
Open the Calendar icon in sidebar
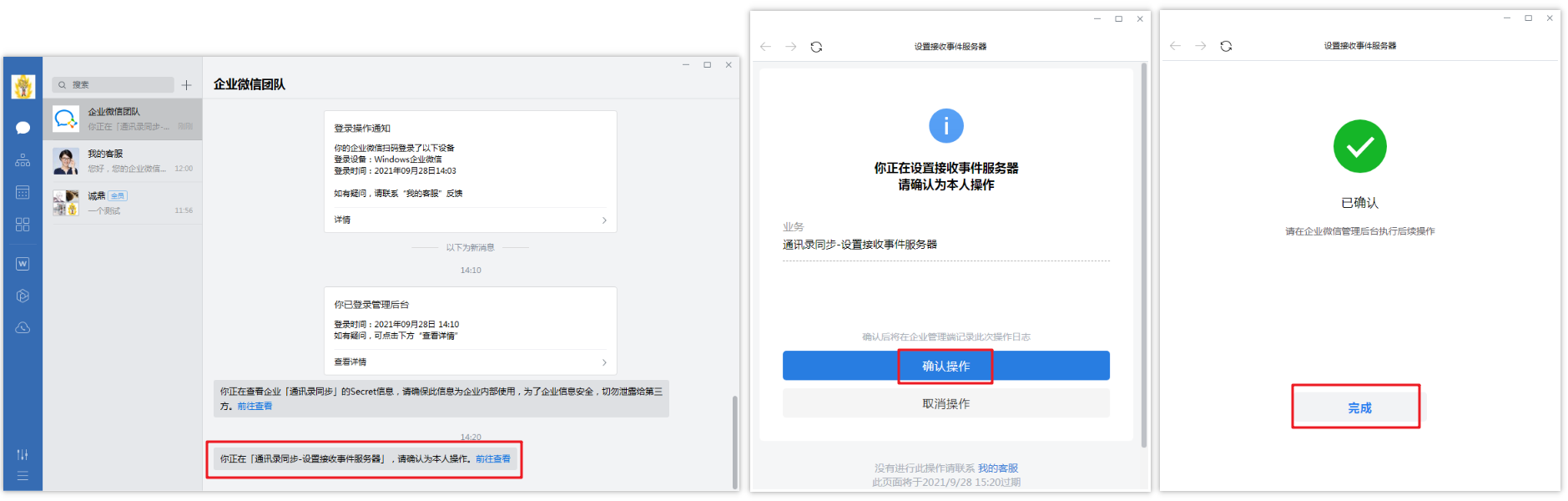click(23, 192)
